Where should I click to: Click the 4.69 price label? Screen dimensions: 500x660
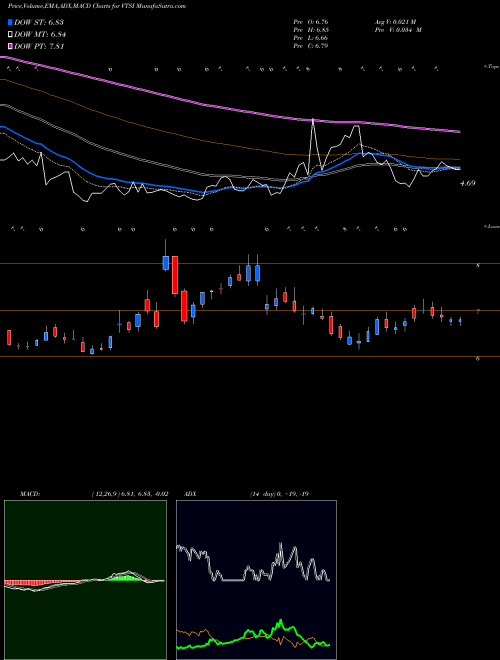click(x=468, y=183)
